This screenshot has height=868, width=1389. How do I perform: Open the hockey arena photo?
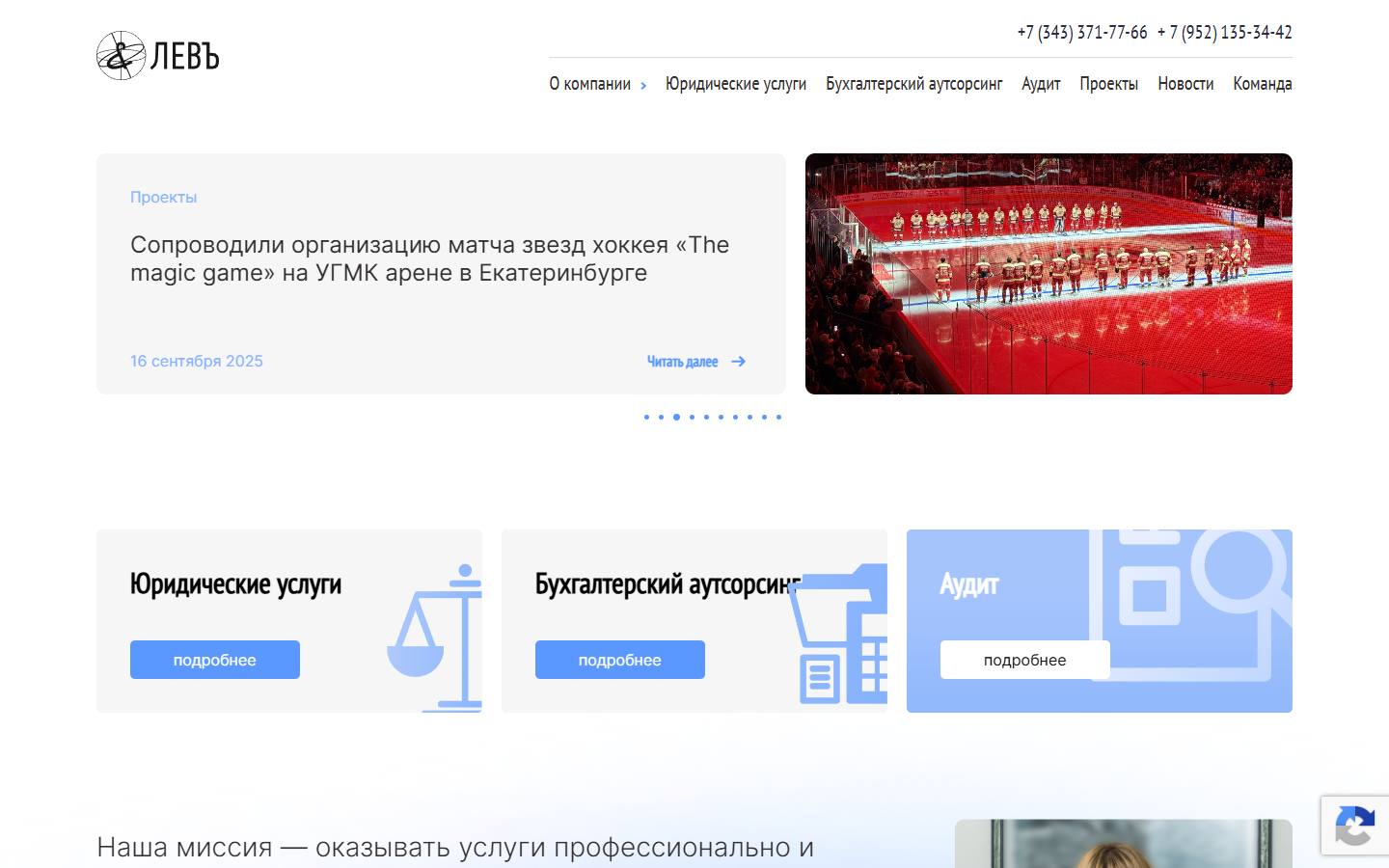point(1049,274)
